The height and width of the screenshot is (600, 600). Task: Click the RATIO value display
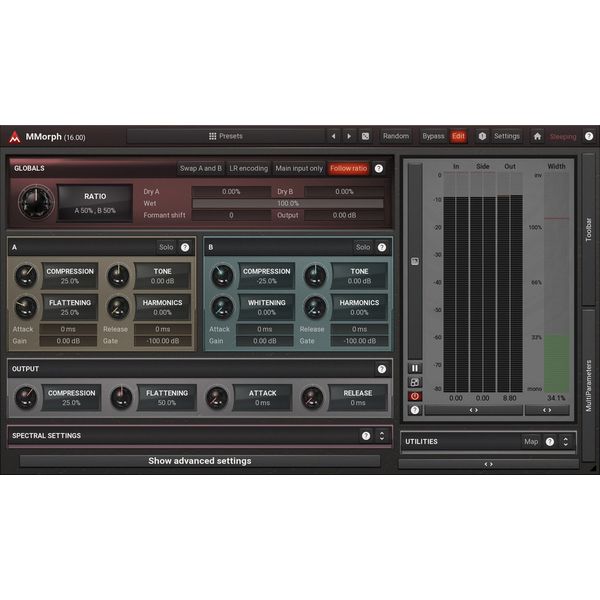(95, 203)
